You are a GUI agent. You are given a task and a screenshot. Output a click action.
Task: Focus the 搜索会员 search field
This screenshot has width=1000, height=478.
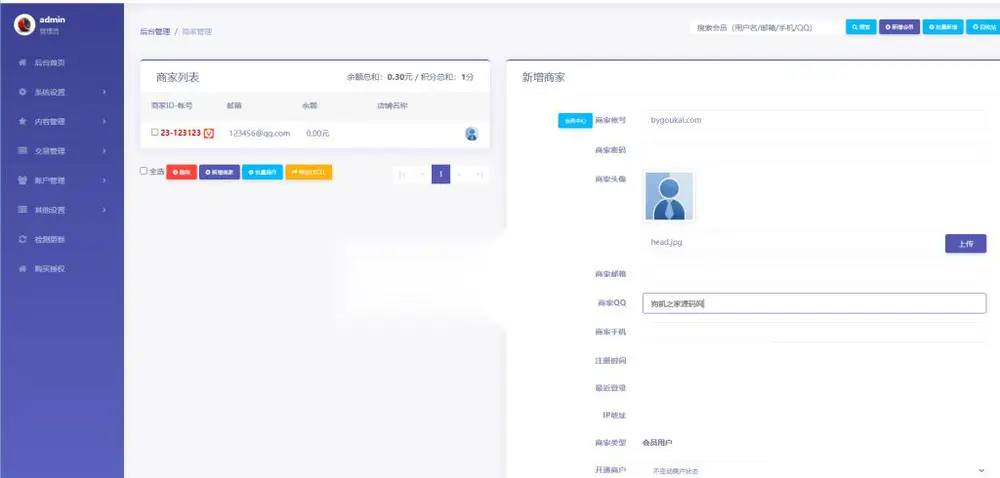(765, 27)
